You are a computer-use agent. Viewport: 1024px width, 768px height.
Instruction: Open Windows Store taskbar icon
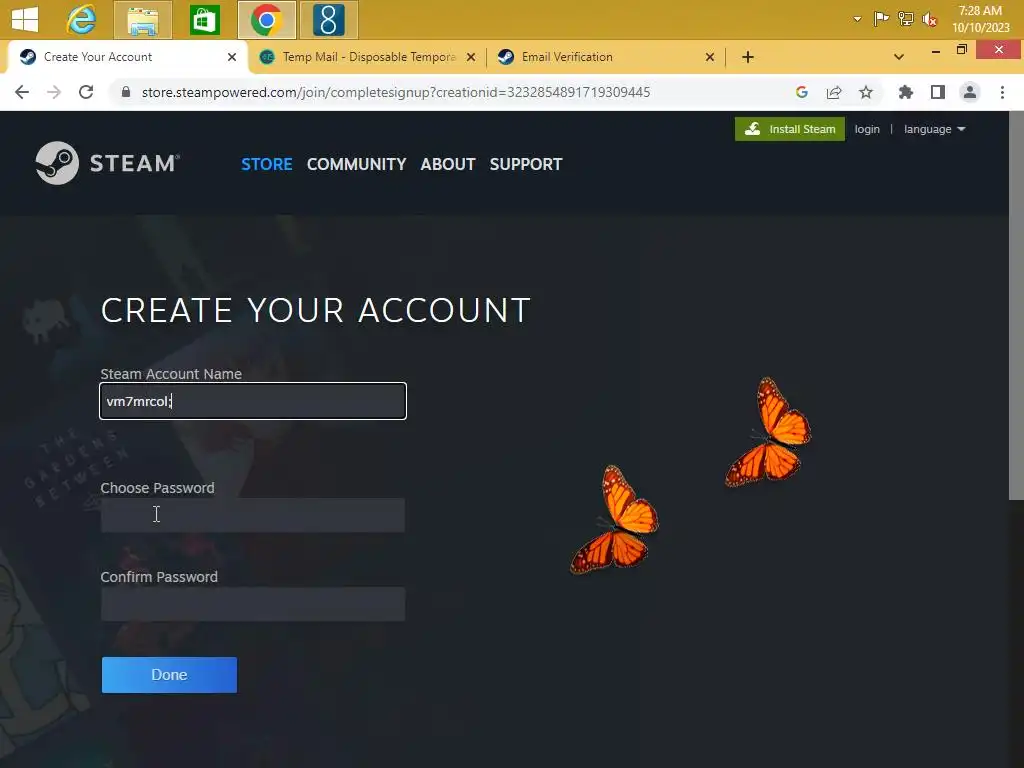204,20
